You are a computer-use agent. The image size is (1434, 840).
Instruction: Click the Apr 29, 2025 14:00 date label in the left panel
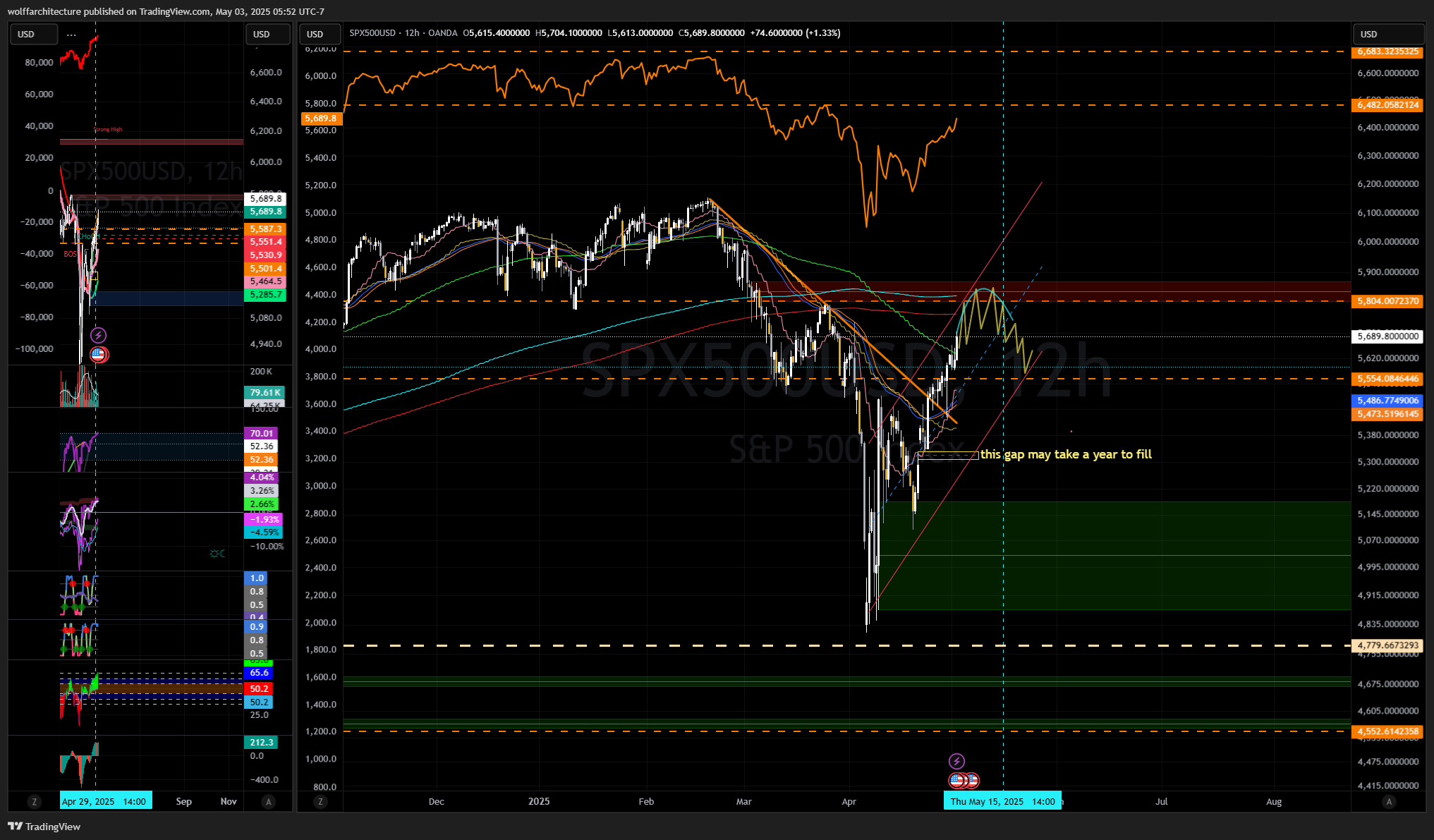point(105,802)
